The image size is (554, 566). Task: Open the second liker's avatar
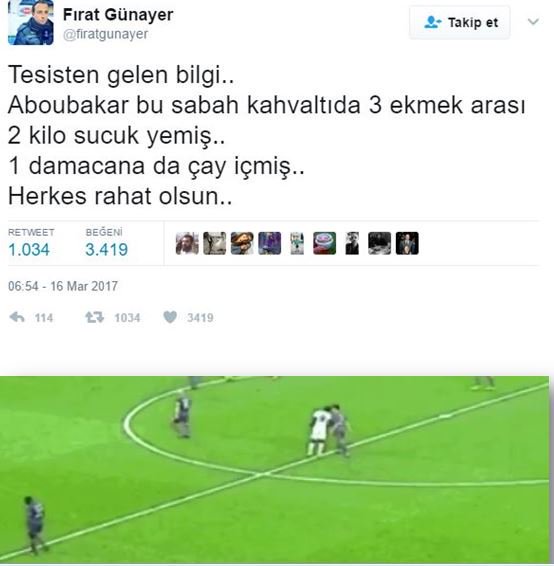tap(214, 243)
